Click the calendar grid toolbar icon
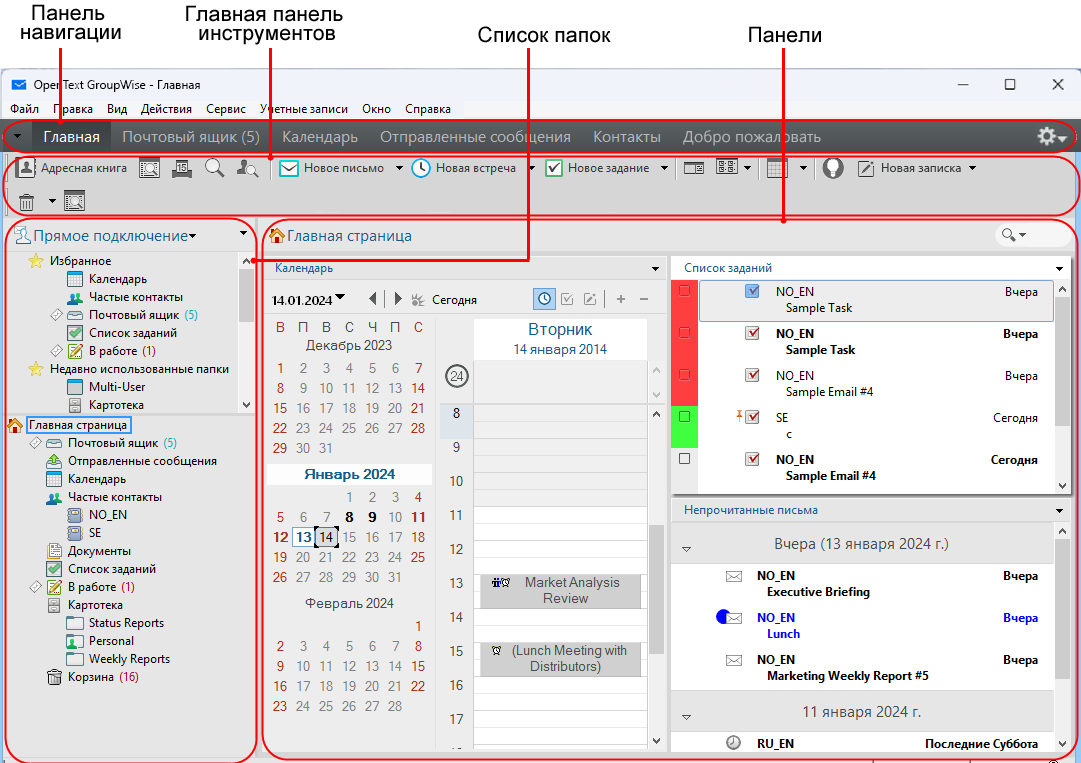This screenshot has height=763, width=1081. point(777,168)
